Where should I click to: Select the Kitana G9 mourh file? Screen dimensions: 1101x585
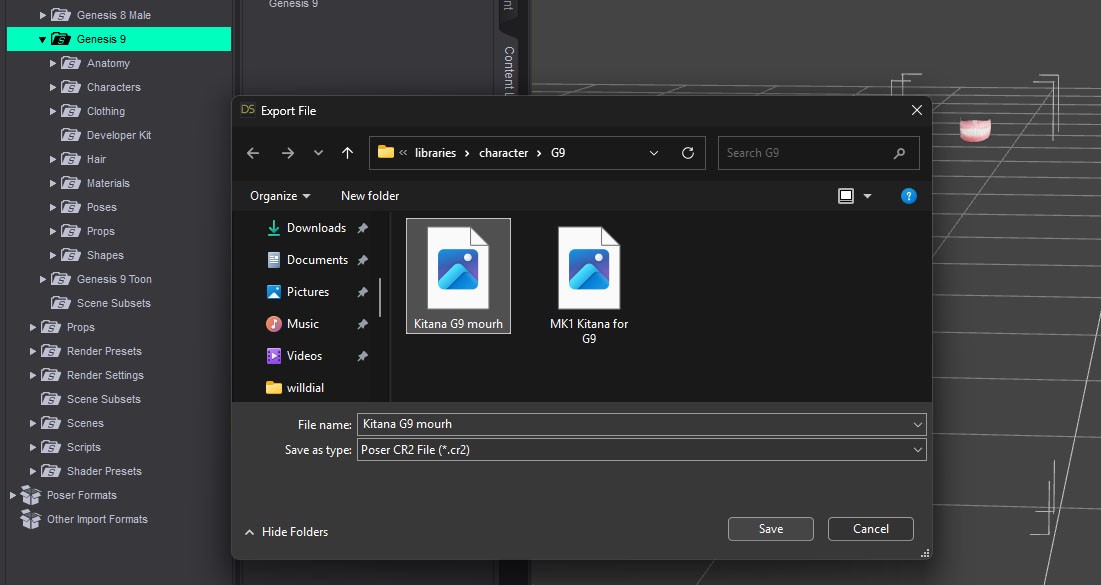click(459, 276)
